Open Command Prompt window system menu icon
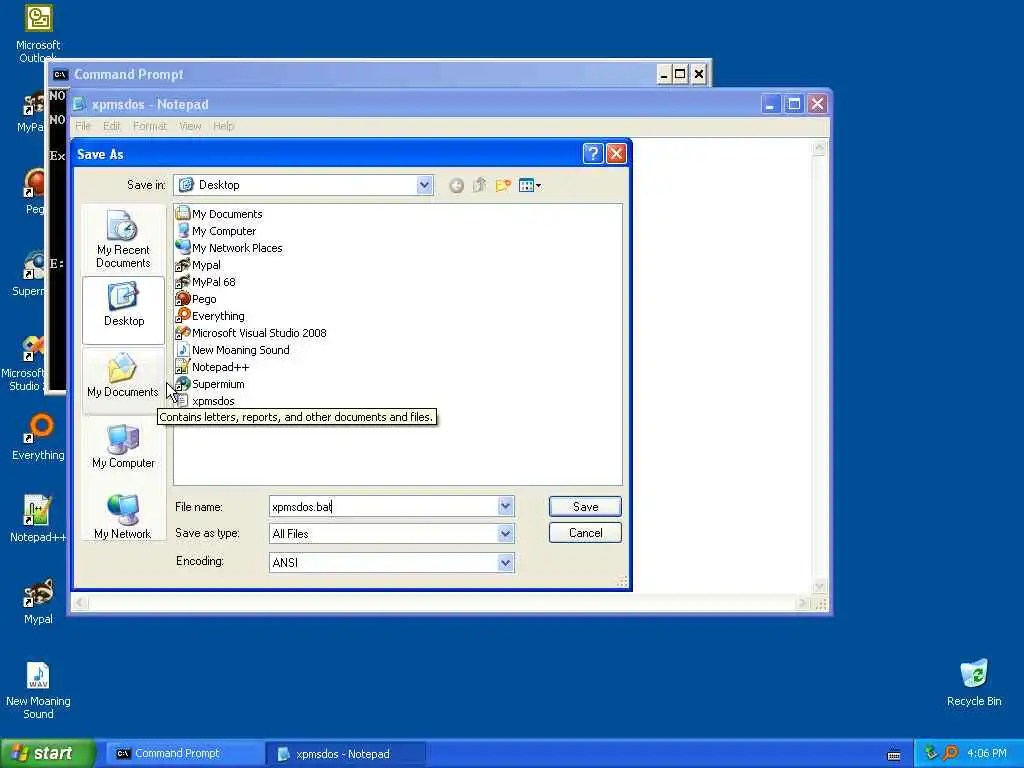The width and height of the screenshot is (1024, 768). click(x=60, y=74)
